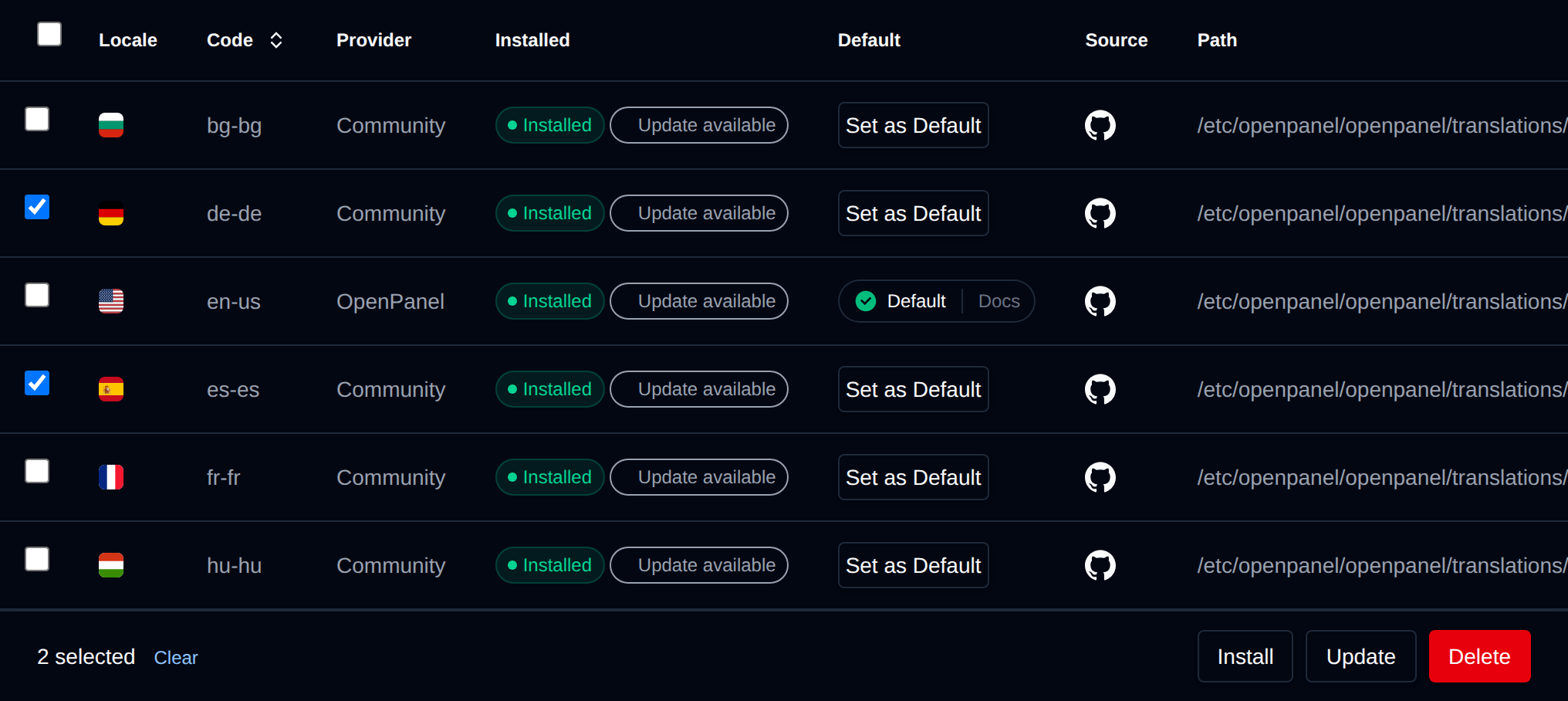This screenshot has height=701, width=1568.
Task: Click the green Default checkmark icon
Action: click(x=866, y=301)
